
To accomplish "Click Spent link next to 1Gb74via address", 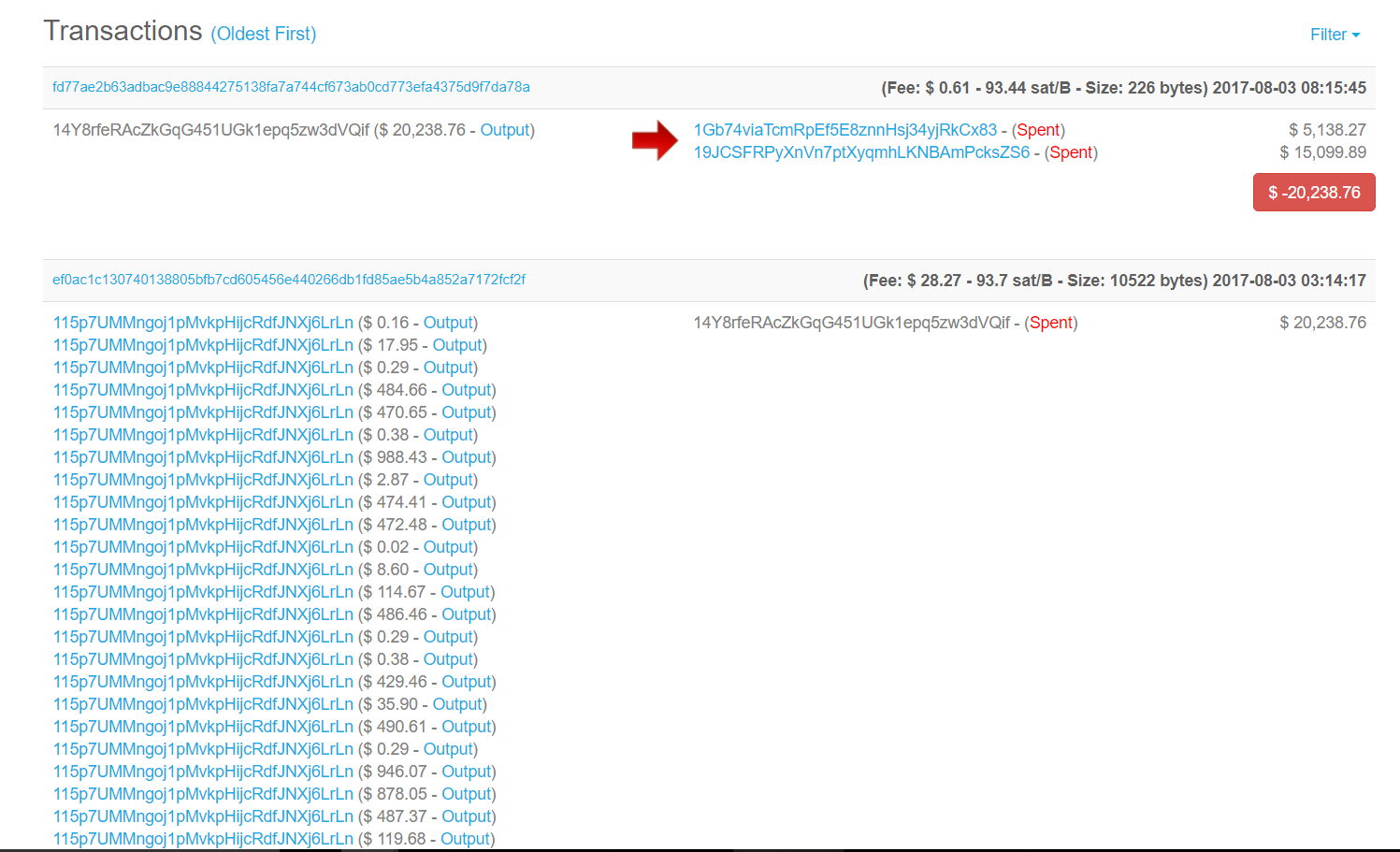I will click(1038, 130).
